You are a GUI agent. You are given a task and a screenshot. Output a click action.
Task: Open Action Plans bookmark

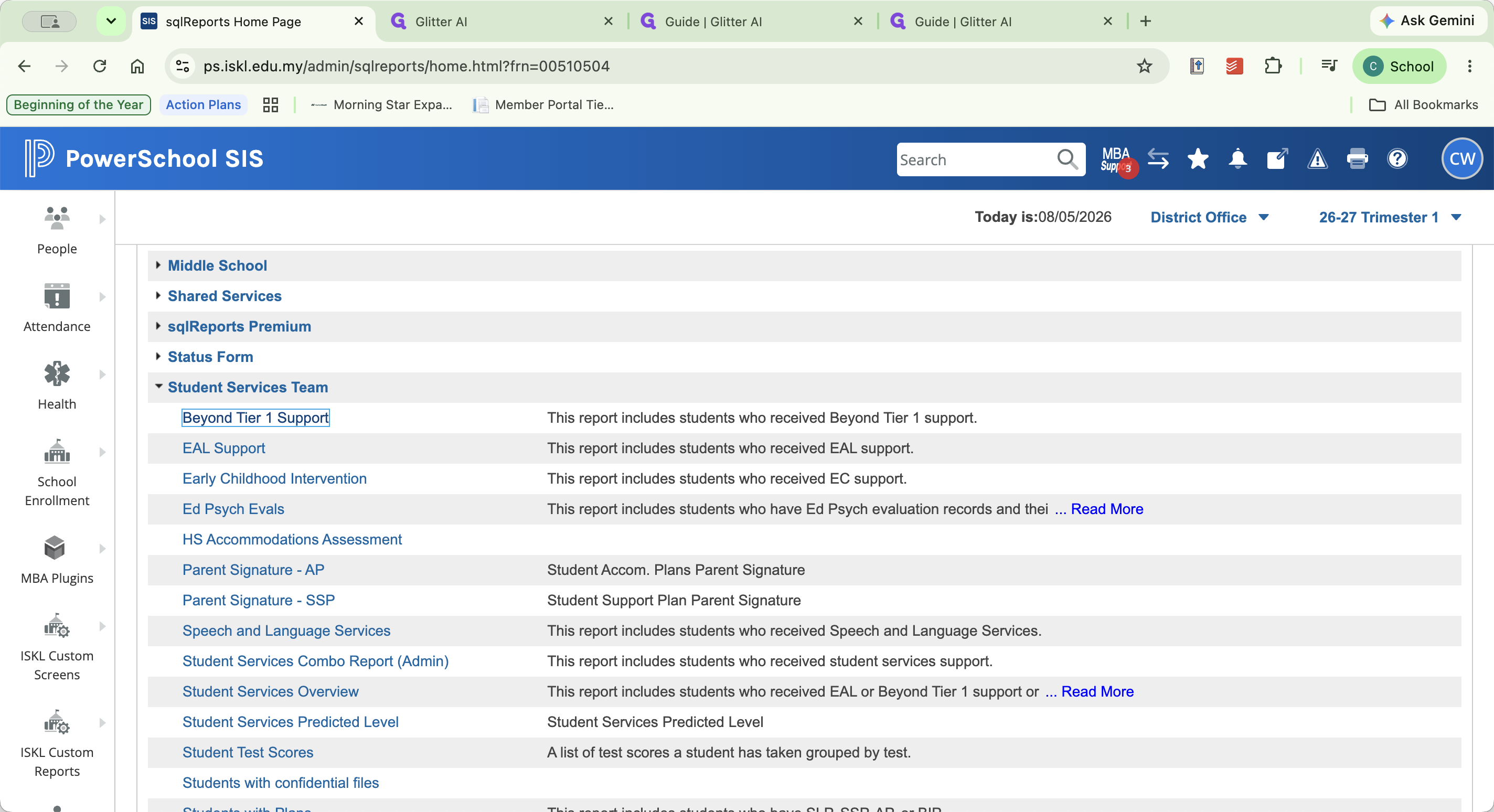[203, 105]
